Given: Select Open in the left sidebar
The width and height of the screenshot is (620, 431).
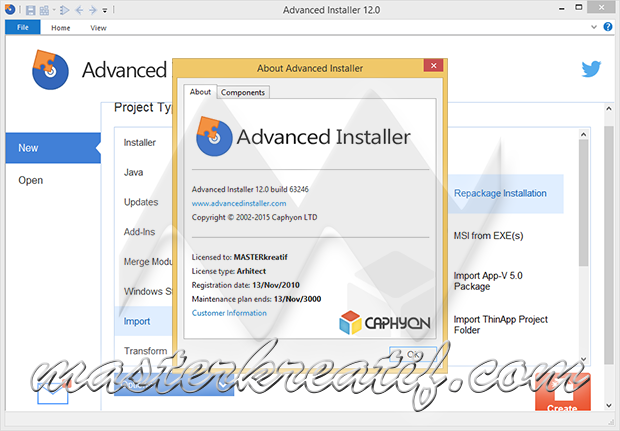Looking at the screenshot, I should point(30,180).
